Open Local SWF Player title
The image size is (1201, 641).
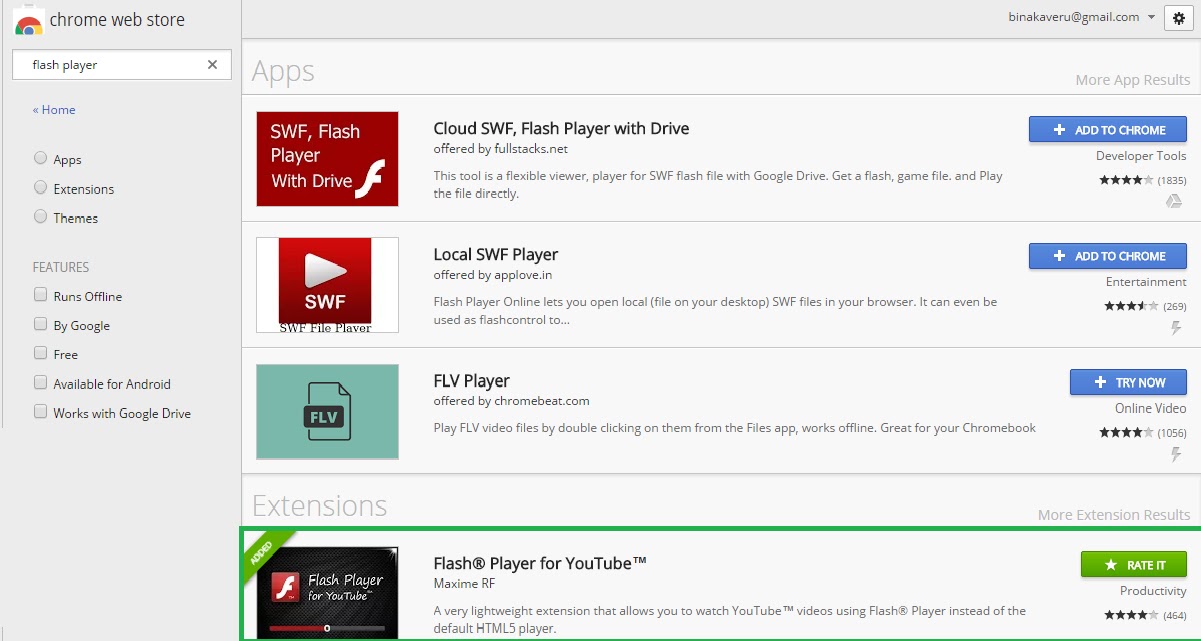[496, 254]
